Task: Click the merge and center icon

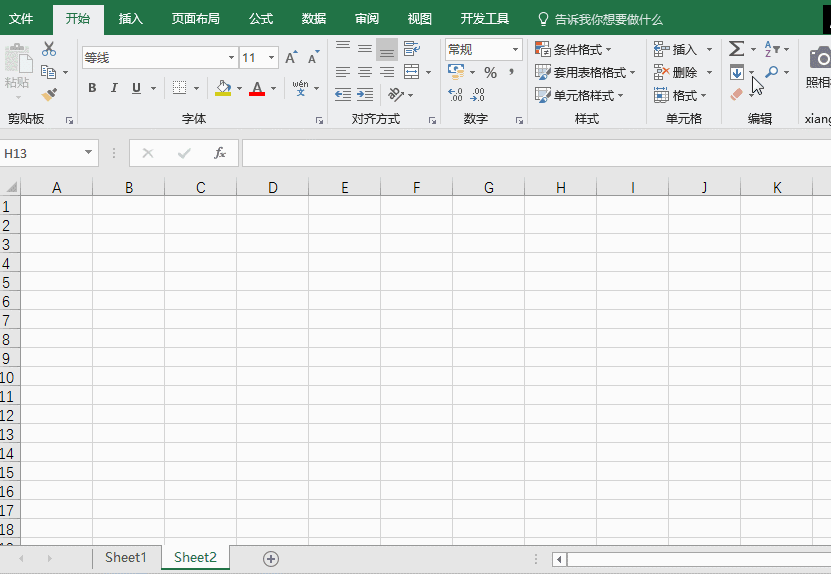Action: tap(411, 72)
